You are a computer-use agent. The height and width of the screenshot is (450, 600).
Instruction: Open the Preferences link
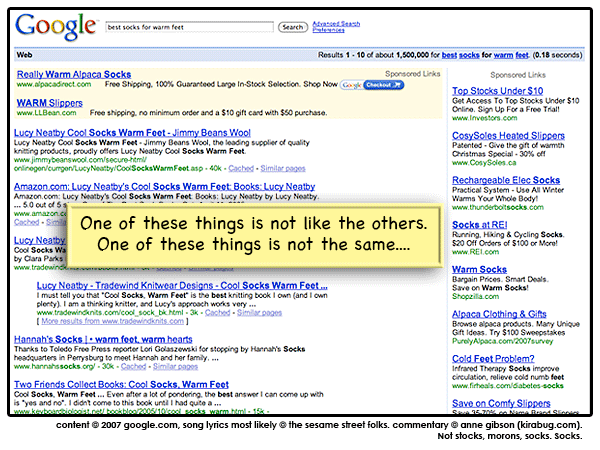point(328,30)
